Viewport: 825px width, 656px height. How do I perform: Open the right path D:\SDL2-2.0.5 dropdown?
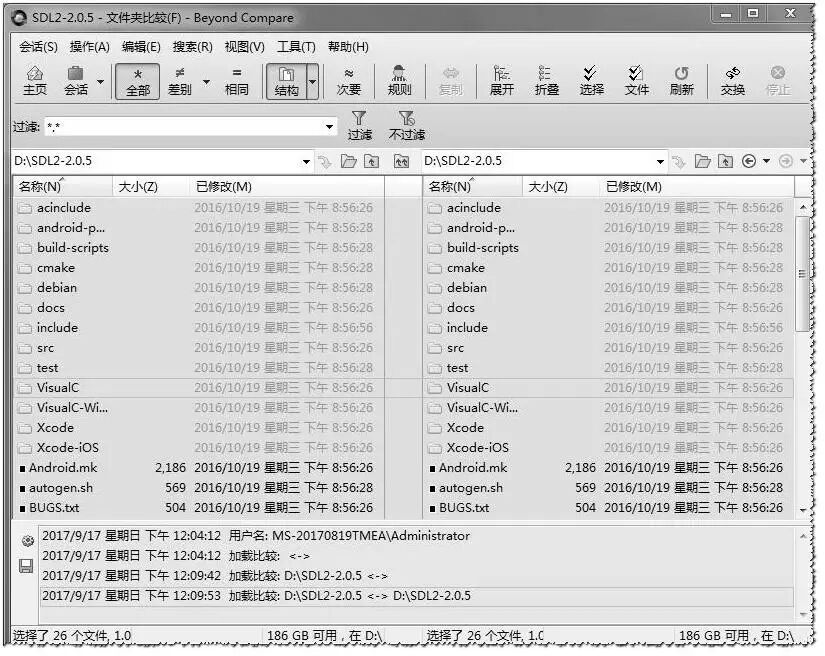tap(660, 162)
